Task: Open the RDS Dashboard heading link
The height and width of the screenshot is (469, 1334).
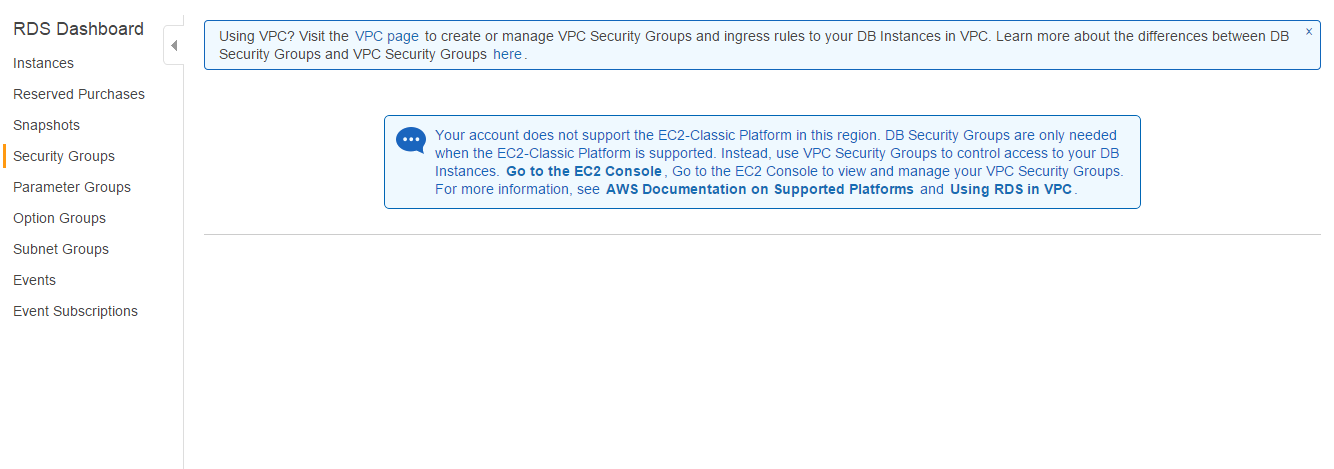Action: pos(79,29)
